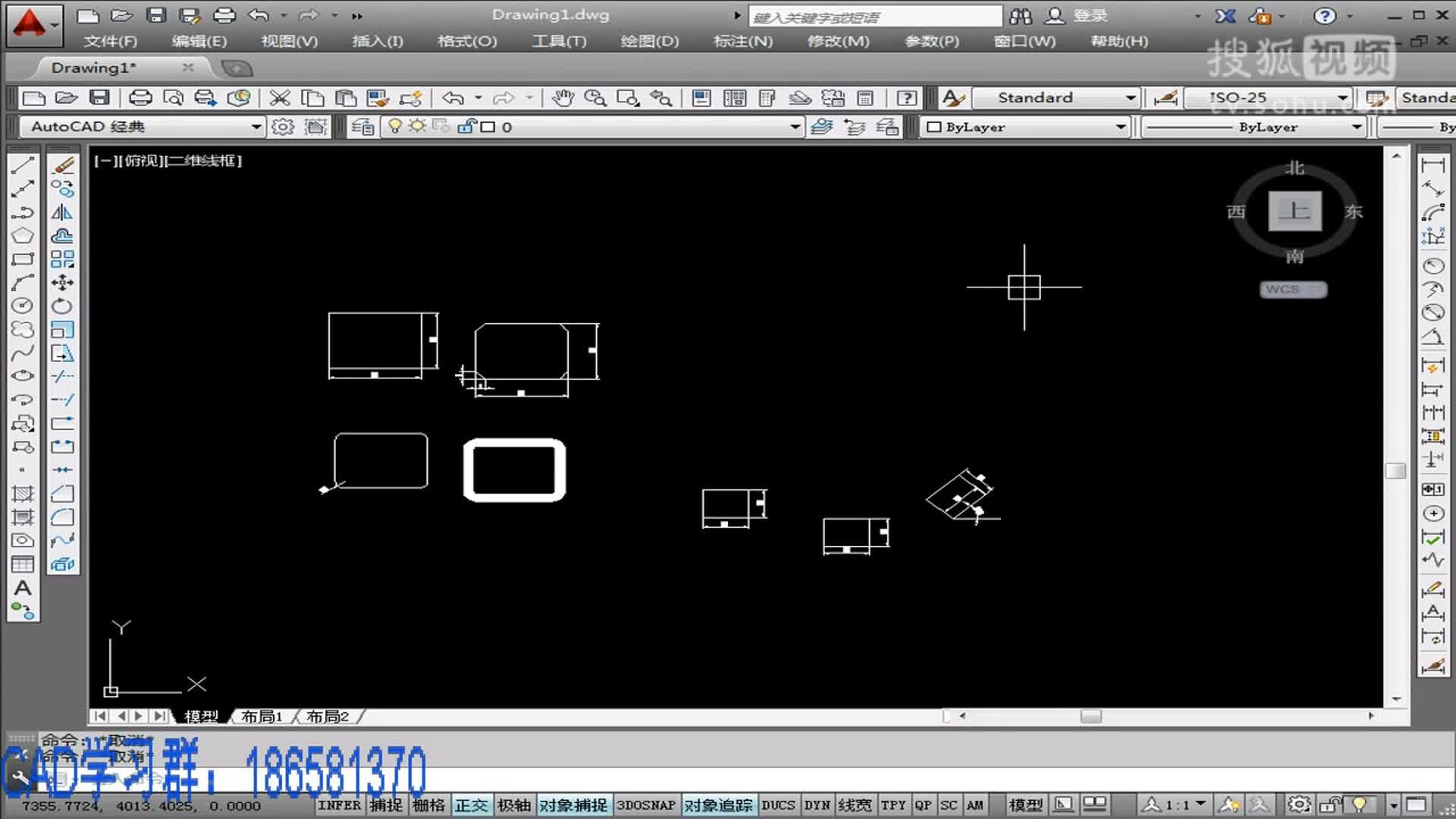Image resolution: width=1456 pixels, height=819 pixels.
Task: Choose the Rotate modify tool
Action: point(62,306)
